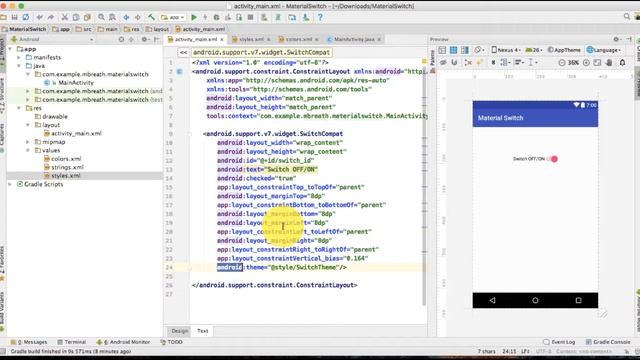Collapse the res folder in the tree

(x=19, y=108)
